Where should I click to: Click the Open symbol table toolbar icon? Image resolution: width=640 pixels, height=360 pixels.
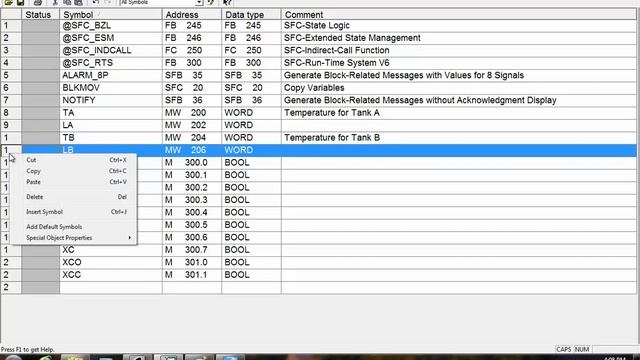click(8, 2)
